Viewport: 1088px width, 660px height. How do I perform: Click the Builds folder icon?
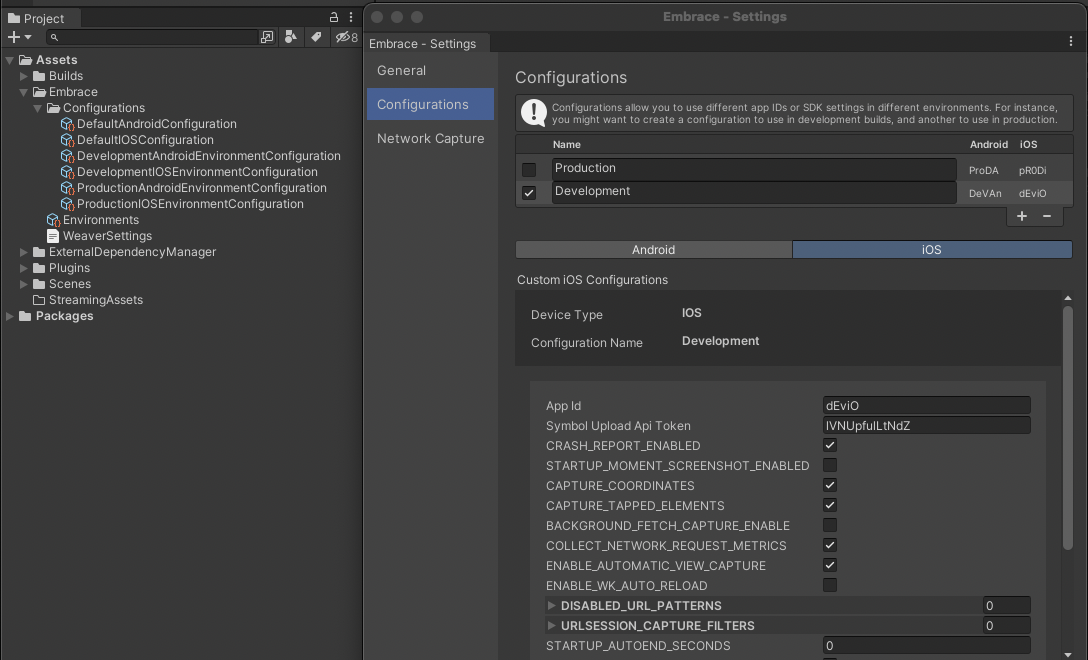tap(39, 76)
